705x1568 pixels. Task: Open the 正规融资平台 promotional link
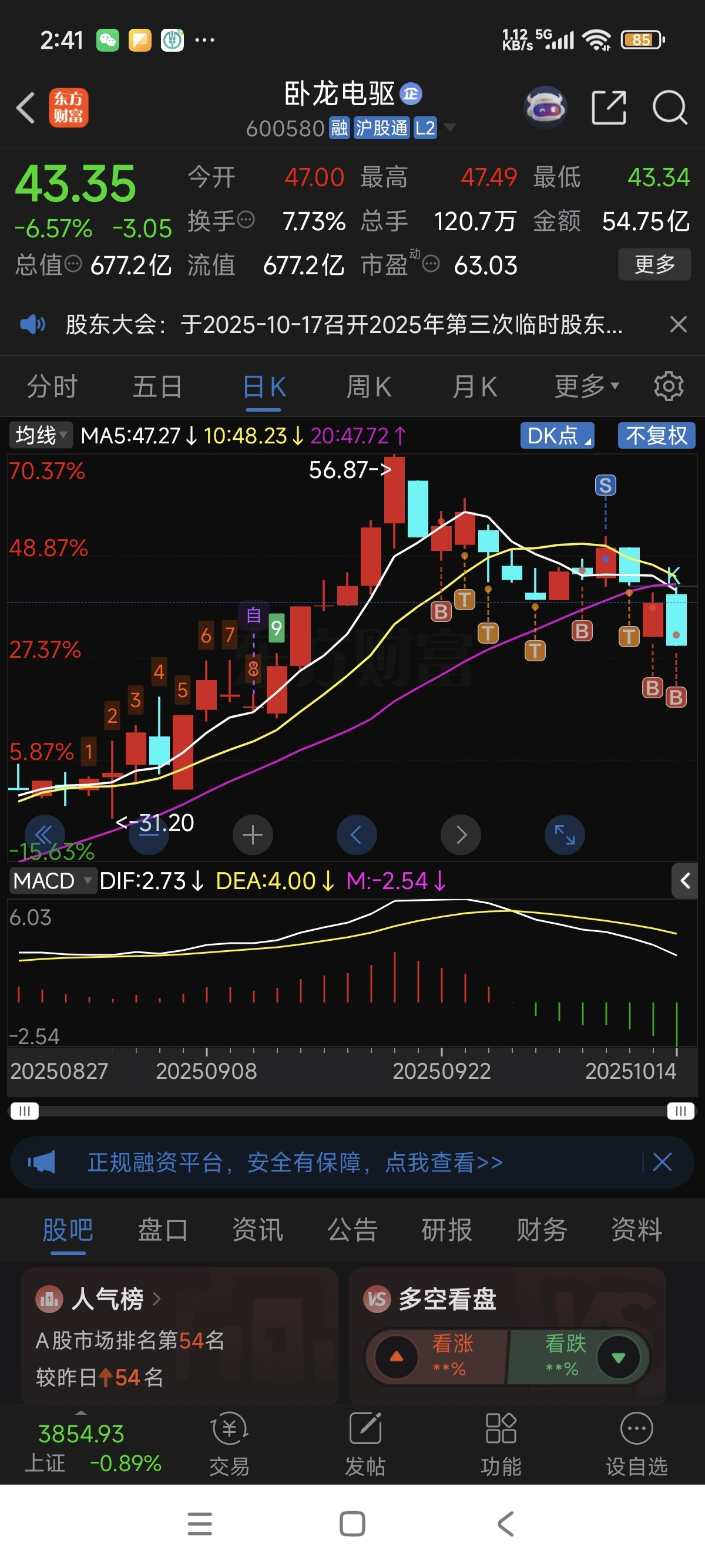[x=296, y=1162]
